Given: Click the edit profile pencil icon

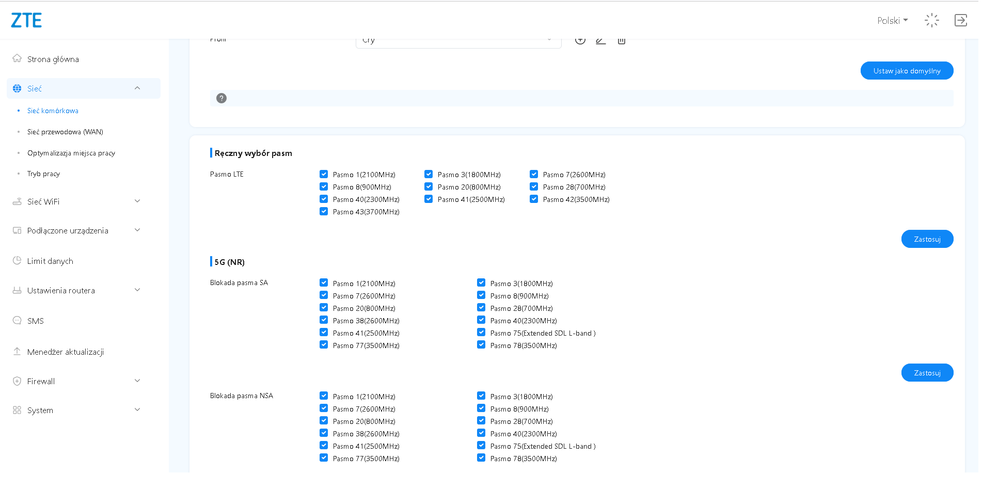Looking at the screenshot, I should point(601,40).
